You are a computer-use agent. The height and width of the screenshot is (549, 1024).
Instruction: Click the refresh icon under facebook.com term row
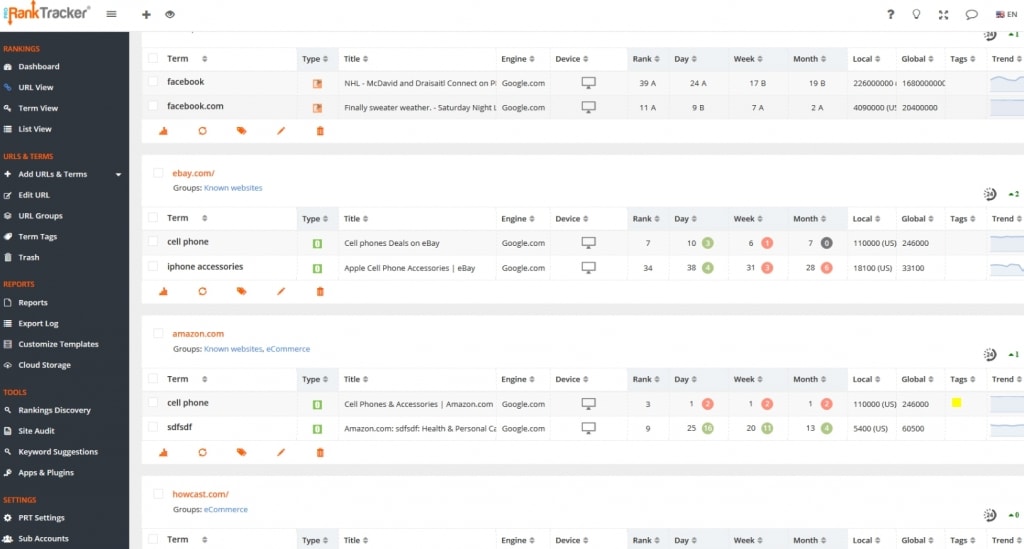pos(202,131)
